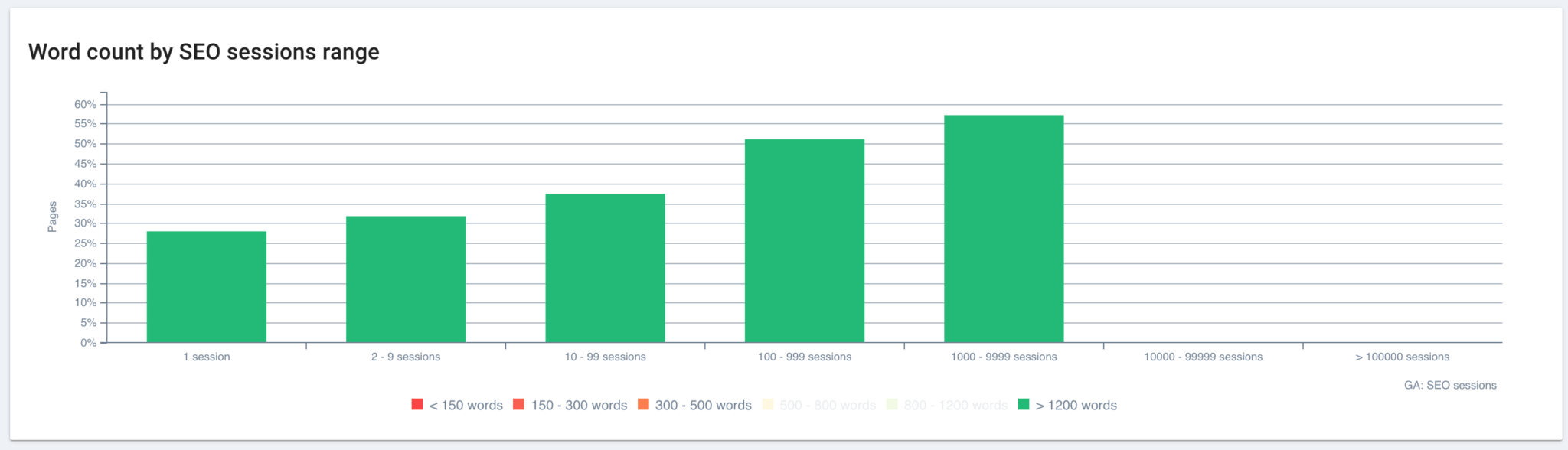The height and width of the screenshot is (450, 1568).
Task: Click the '10000 - 99999 sessions' axis label
Action: pyautogui.click(x=1203, y=357)
